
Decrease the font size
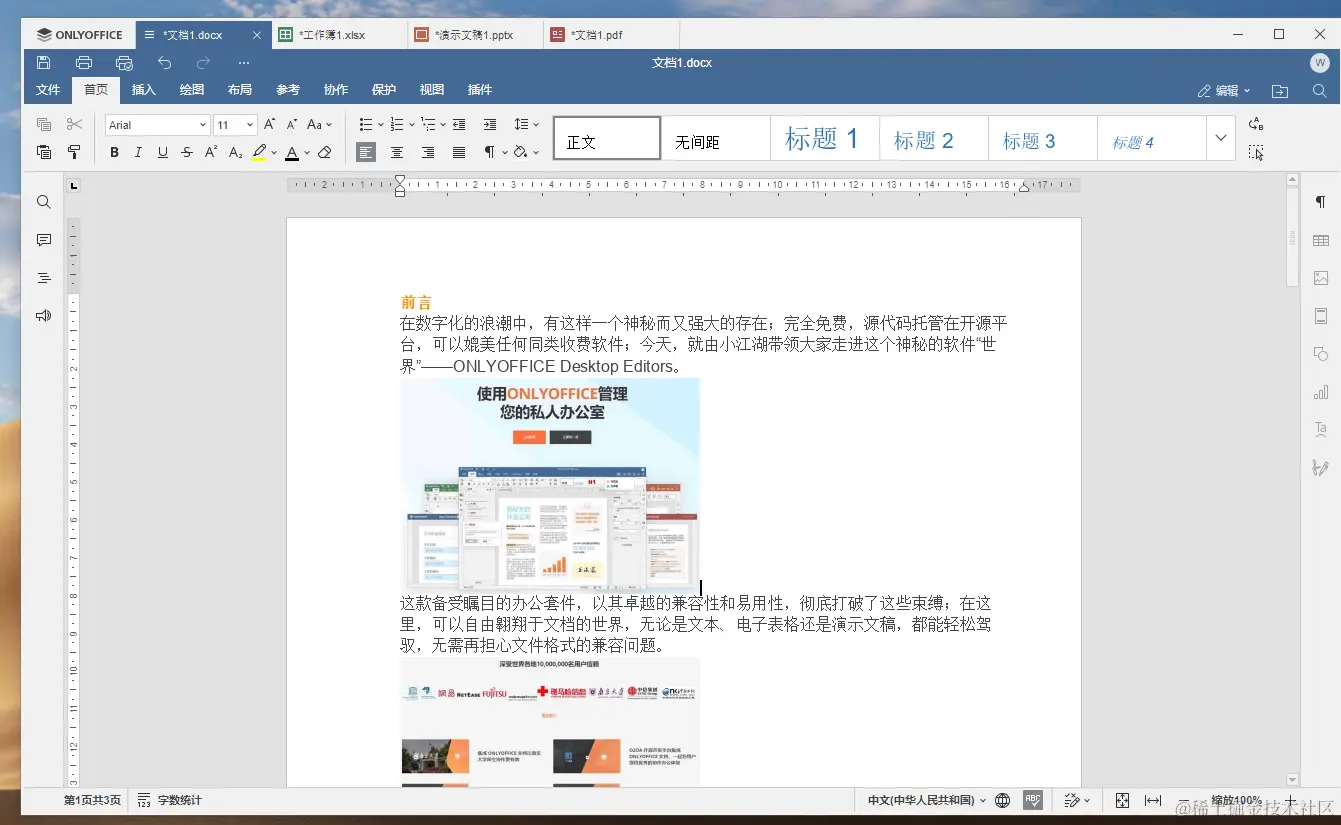click(x=292, y=125)
